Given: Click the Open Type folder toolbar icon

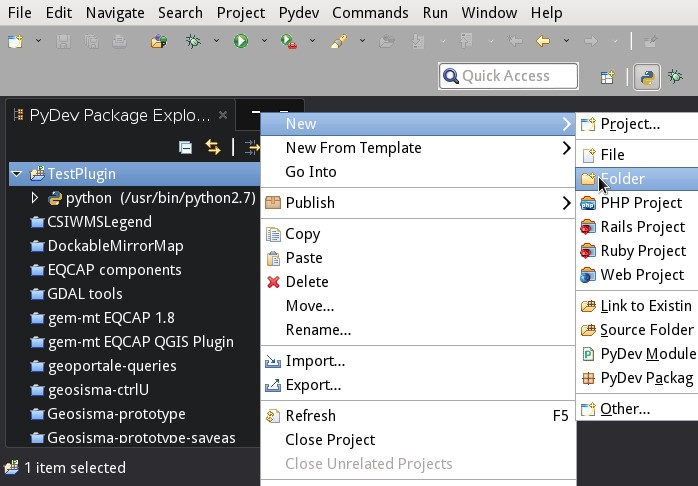Looking at the screenshot, I should coord(159,41).
